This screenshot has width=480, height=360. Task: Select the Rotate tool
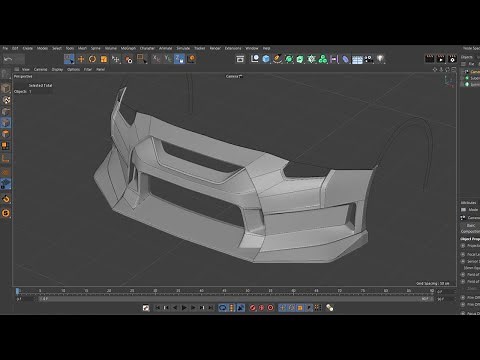[92, 59]
